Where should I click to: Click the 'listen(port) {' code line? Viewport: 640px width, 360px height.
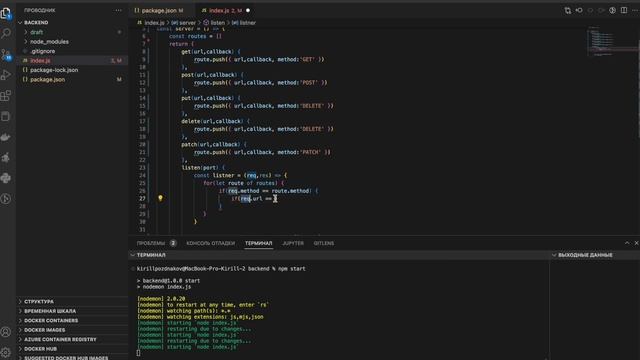[x=203, y=168]
